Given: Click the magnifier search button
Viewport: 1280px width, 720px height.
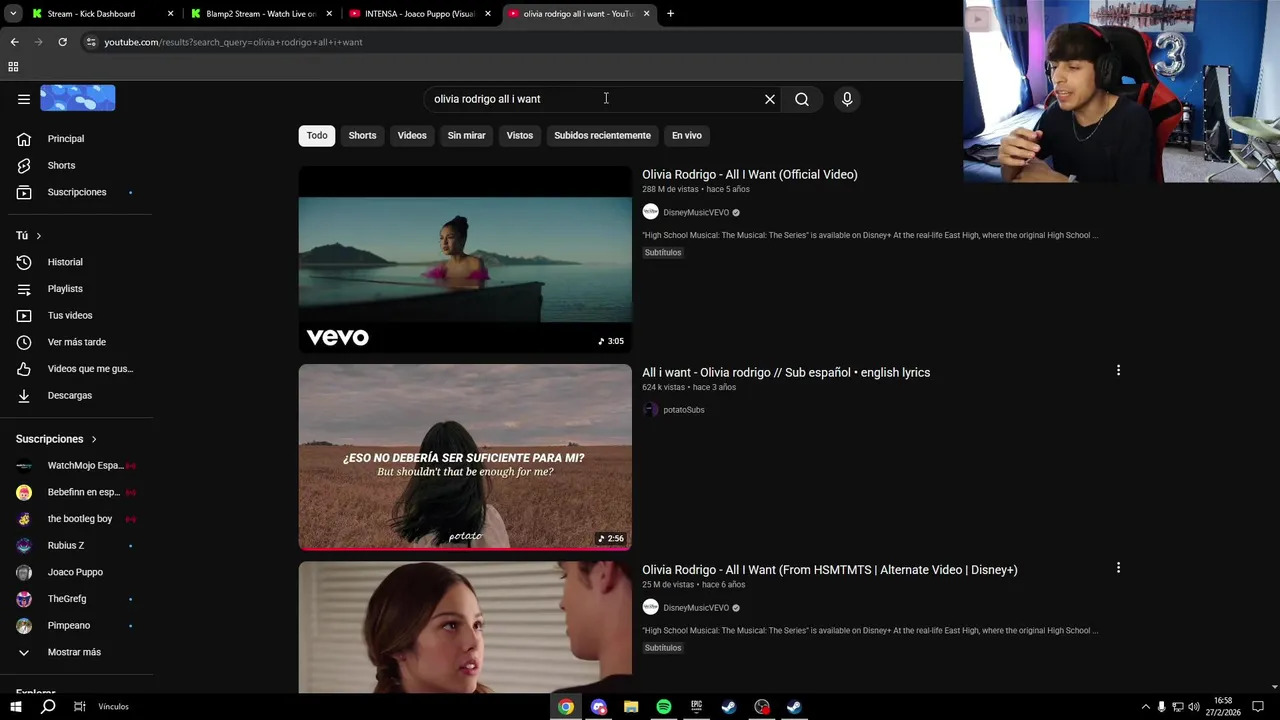Looking at the screenshot, I should click(x=802, y=99).
